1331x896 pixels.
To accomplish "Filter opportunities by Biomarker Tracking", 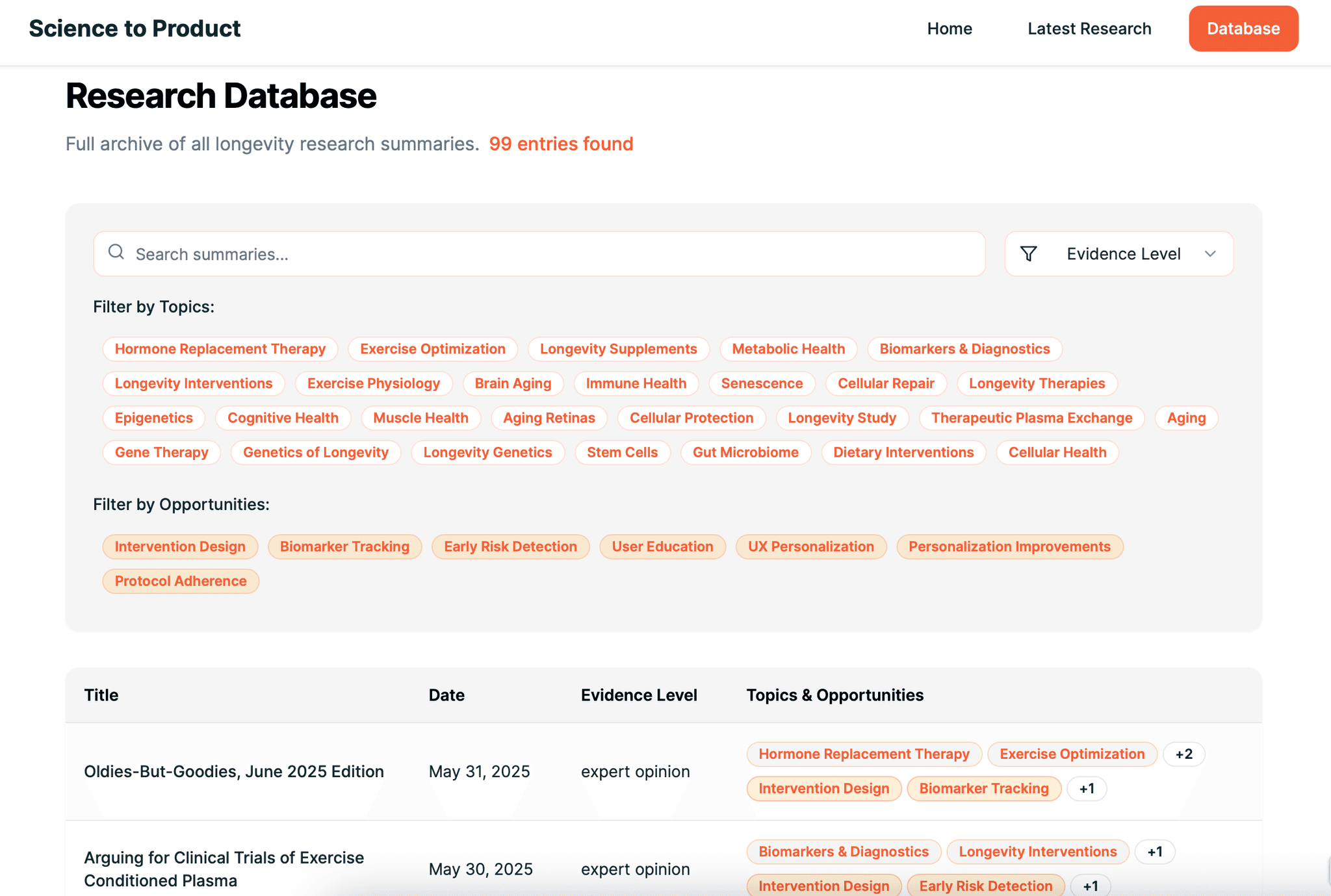I will coord(344,546).
